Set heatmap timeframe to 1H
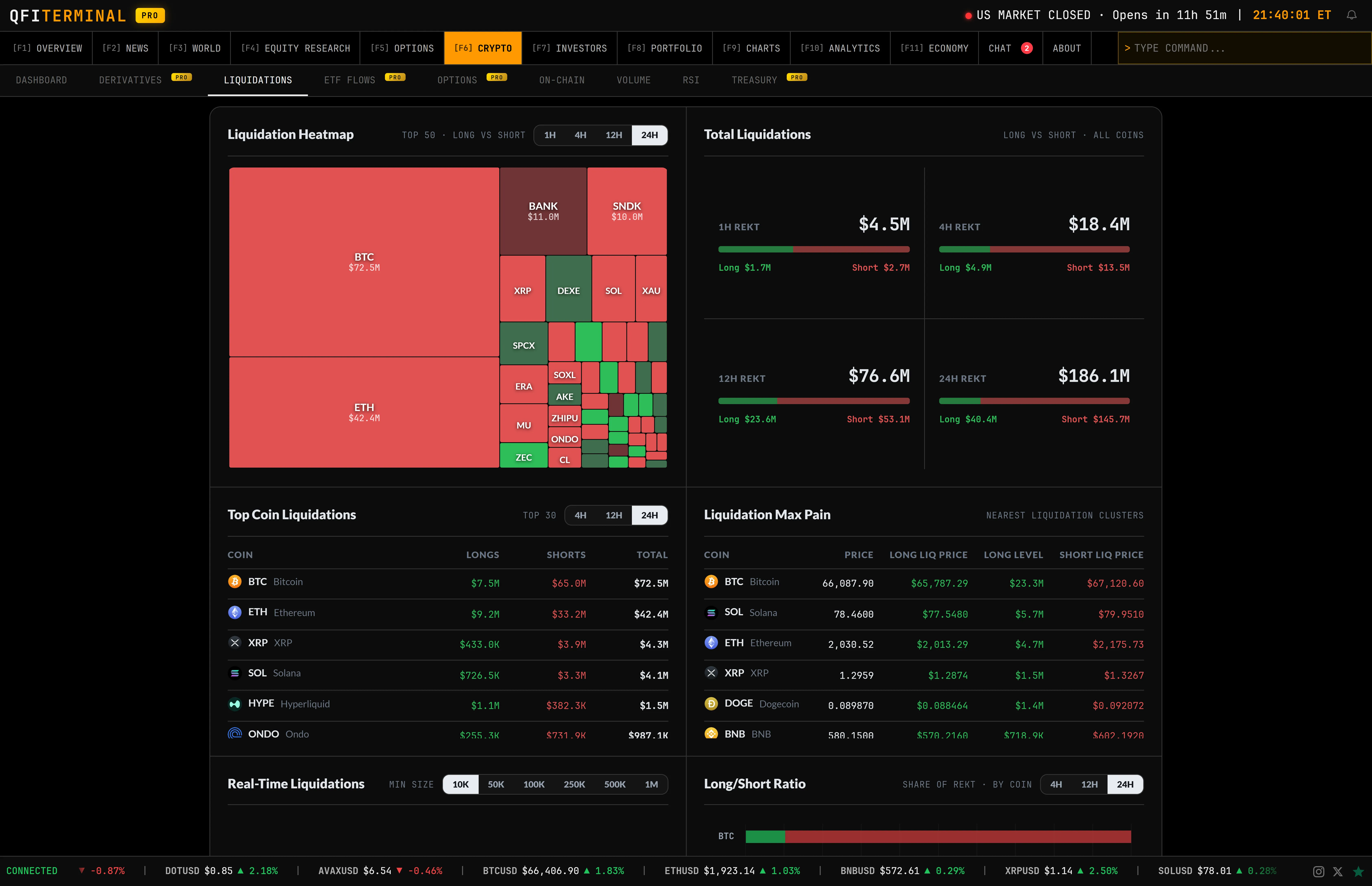The image size is (1372, 886). click(x=550, y=135)
